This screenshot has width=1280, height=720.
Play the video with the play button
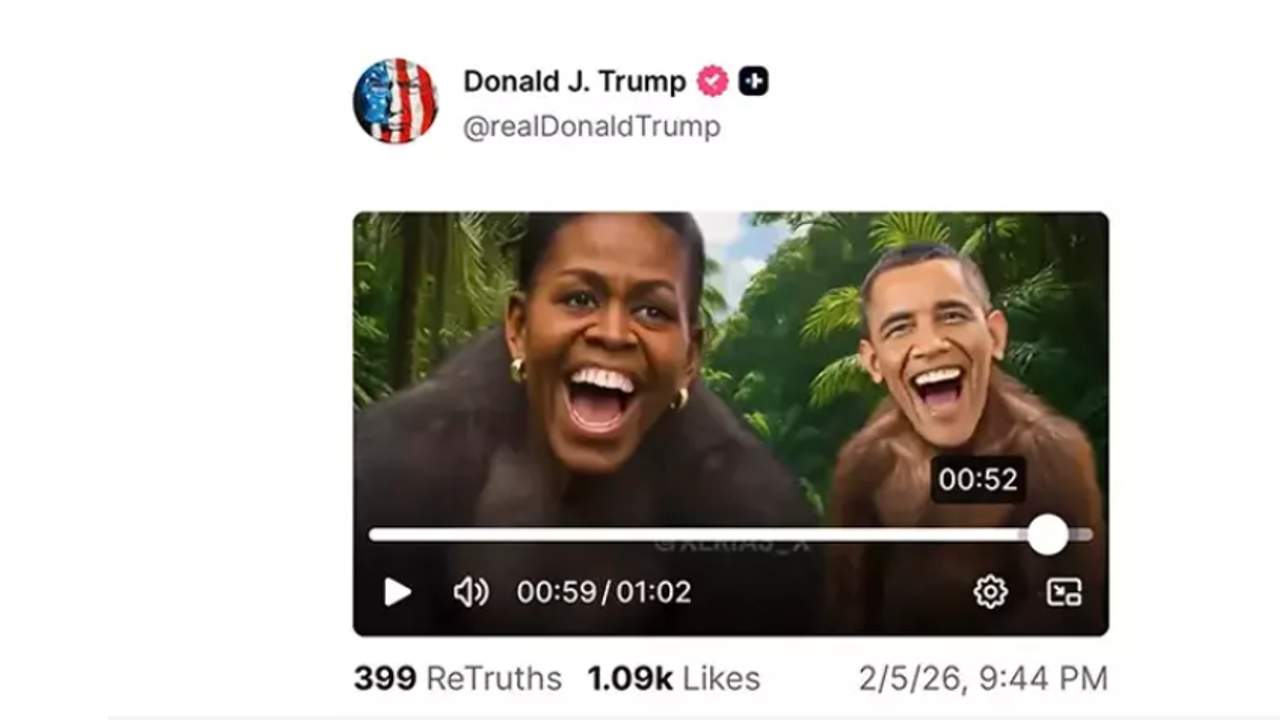tap(397, 592)
